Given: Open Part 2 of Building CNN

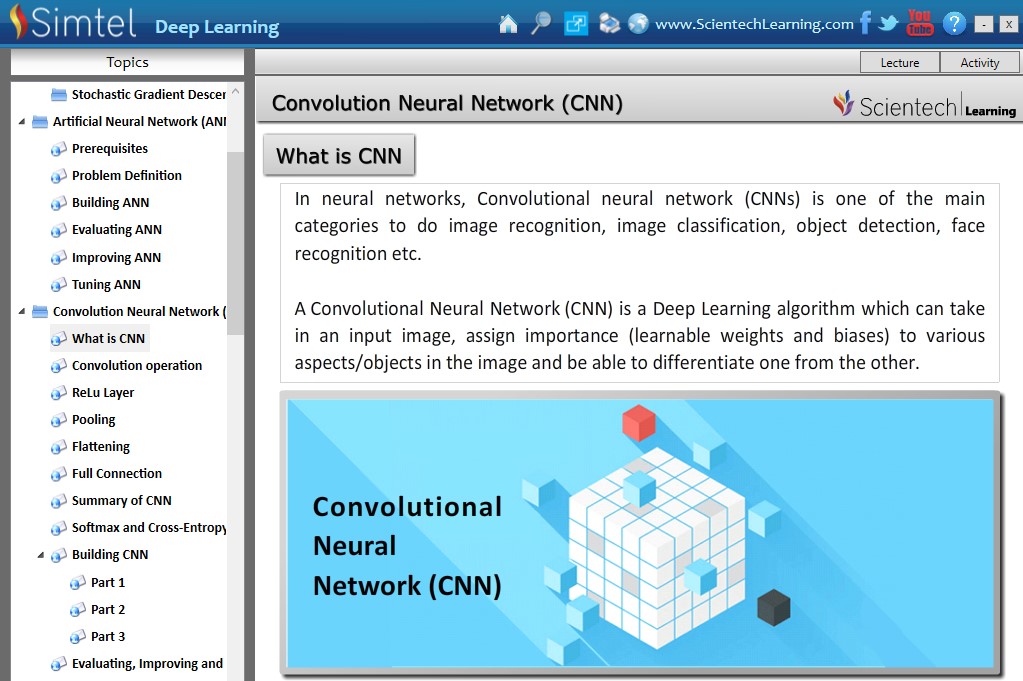Looking at the screenshot, I should tap(108, 609).
